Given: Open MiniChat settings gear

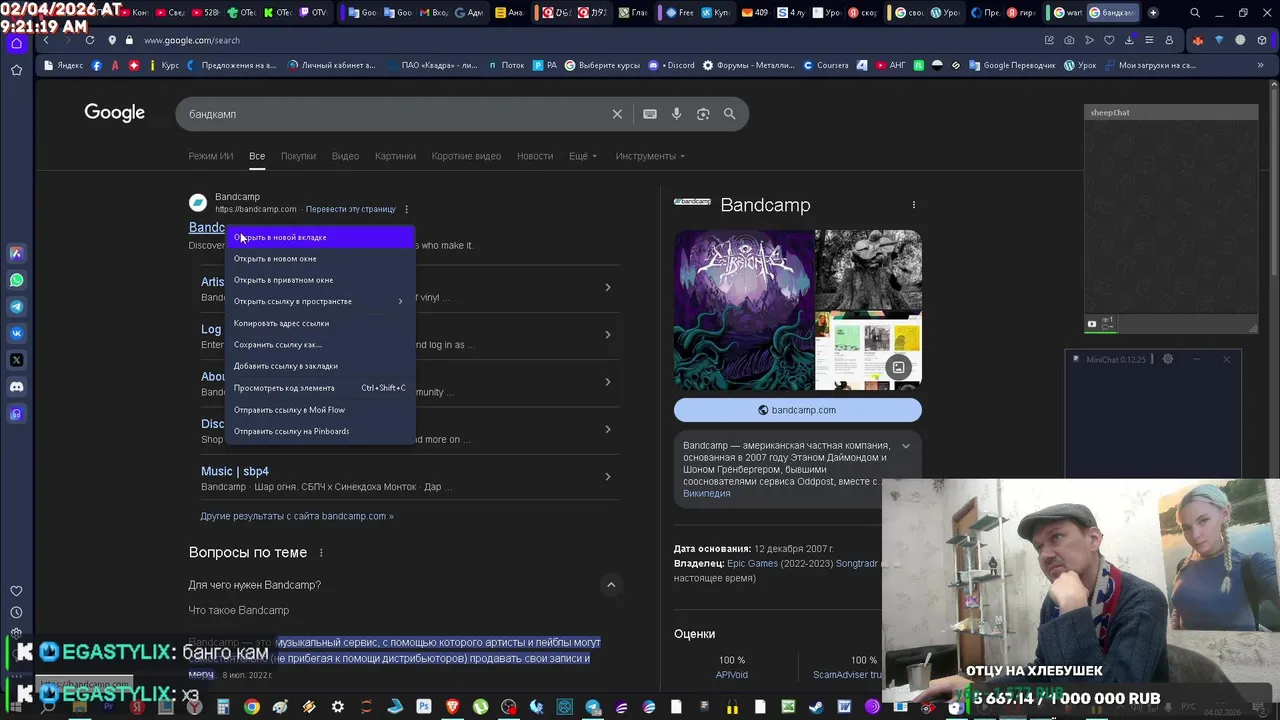Looking at the screenshot, I should (x=1167, y=359).
